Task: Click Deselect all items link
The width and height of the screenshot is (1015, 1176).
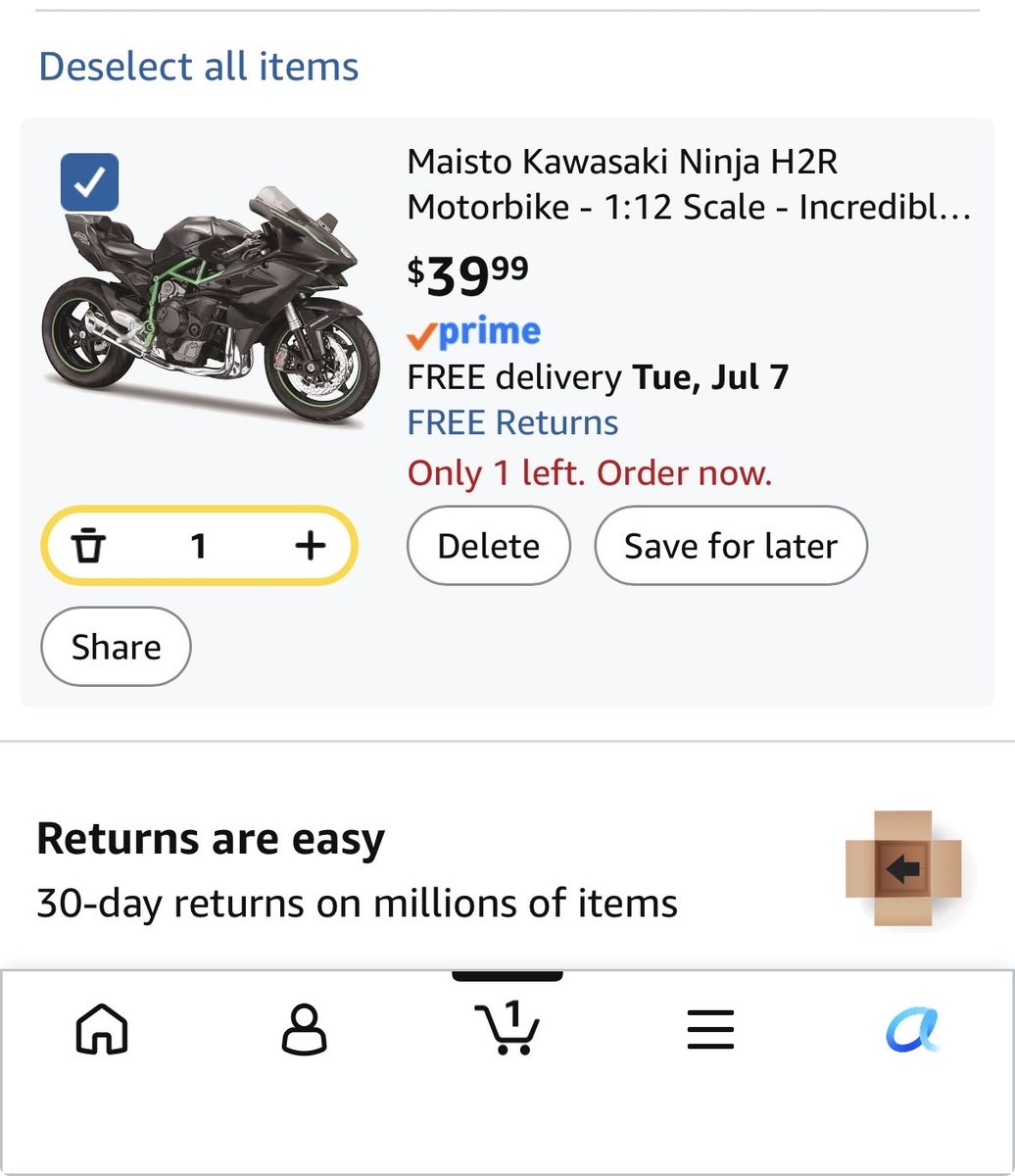Action: (199, 66)
